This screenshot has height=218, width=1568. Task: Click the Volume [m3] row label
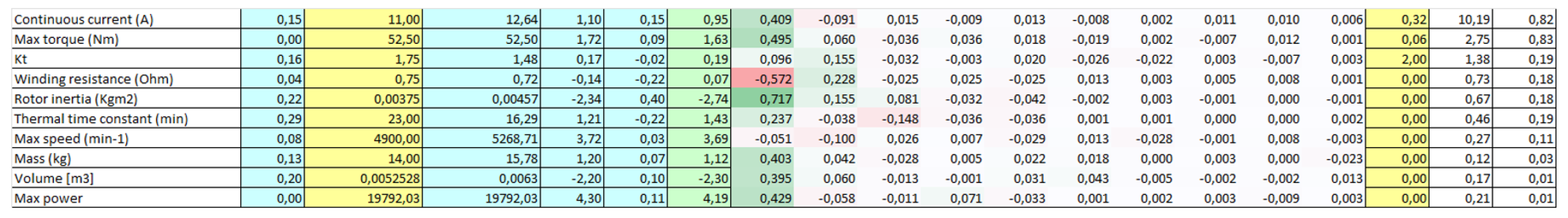pyautogui.click(x=126, y=179)
